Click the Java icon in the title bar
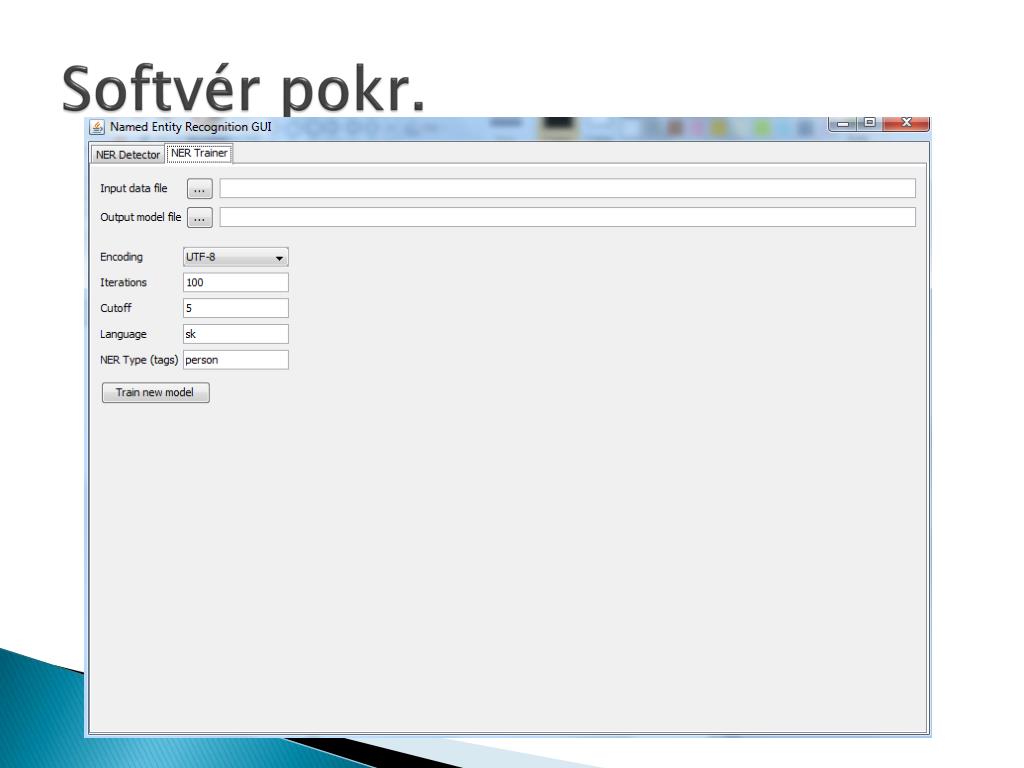Image resolution: width=1024 pixels, height=768 pixels. 97,127
